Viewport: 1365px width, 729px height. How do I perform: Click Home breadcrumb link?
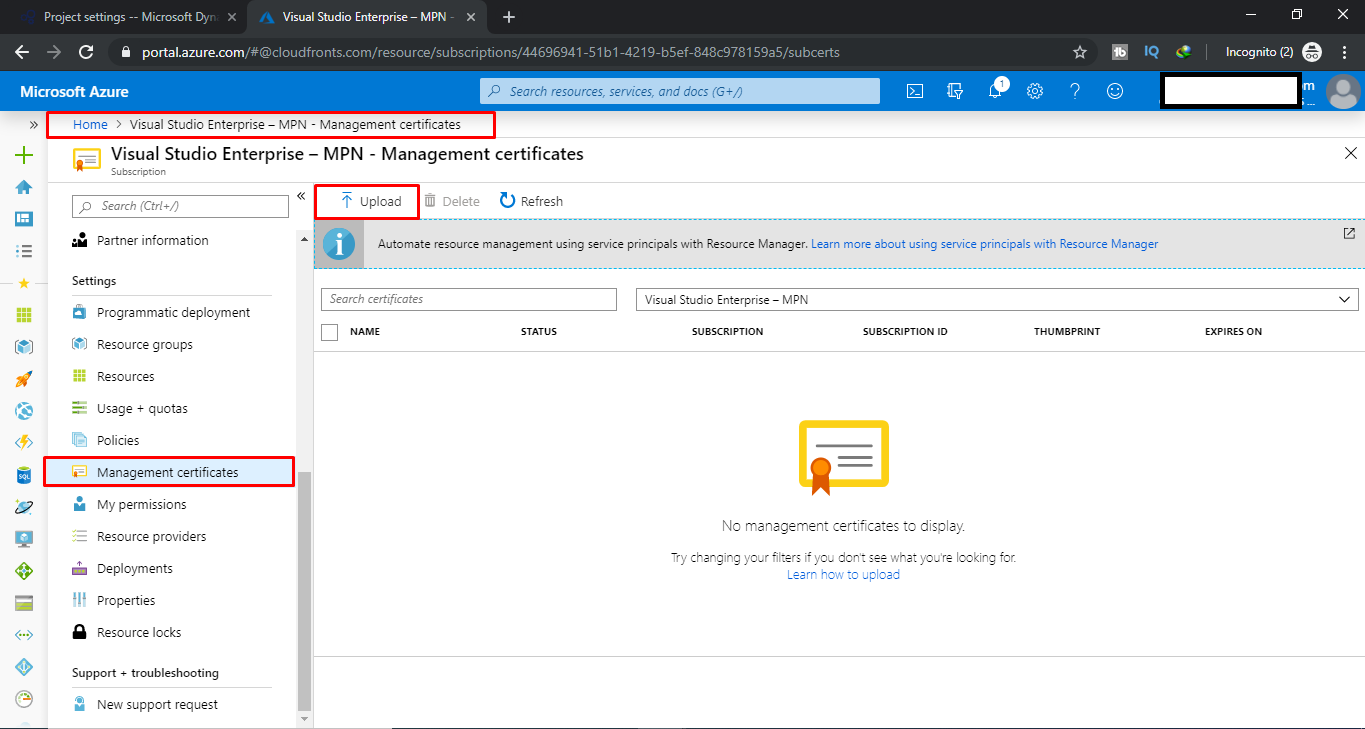tap(90, 125)
